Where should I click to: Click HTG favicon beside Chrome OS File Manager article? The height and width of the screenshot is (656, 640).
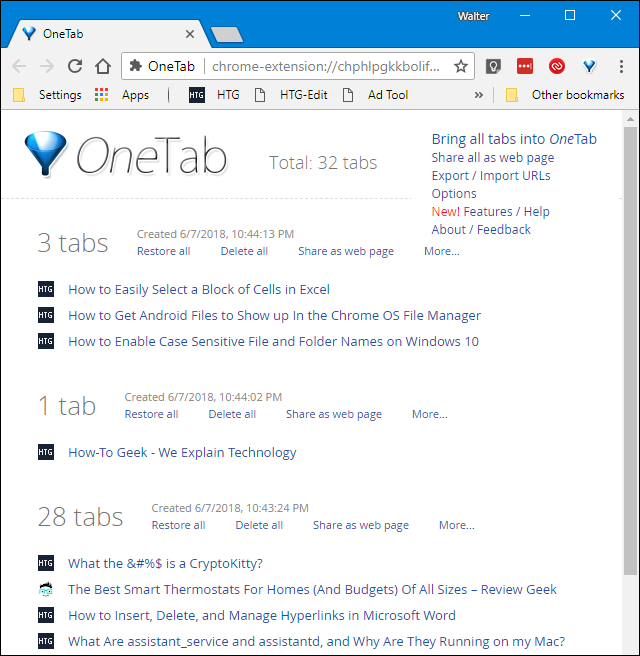(46, 315)
